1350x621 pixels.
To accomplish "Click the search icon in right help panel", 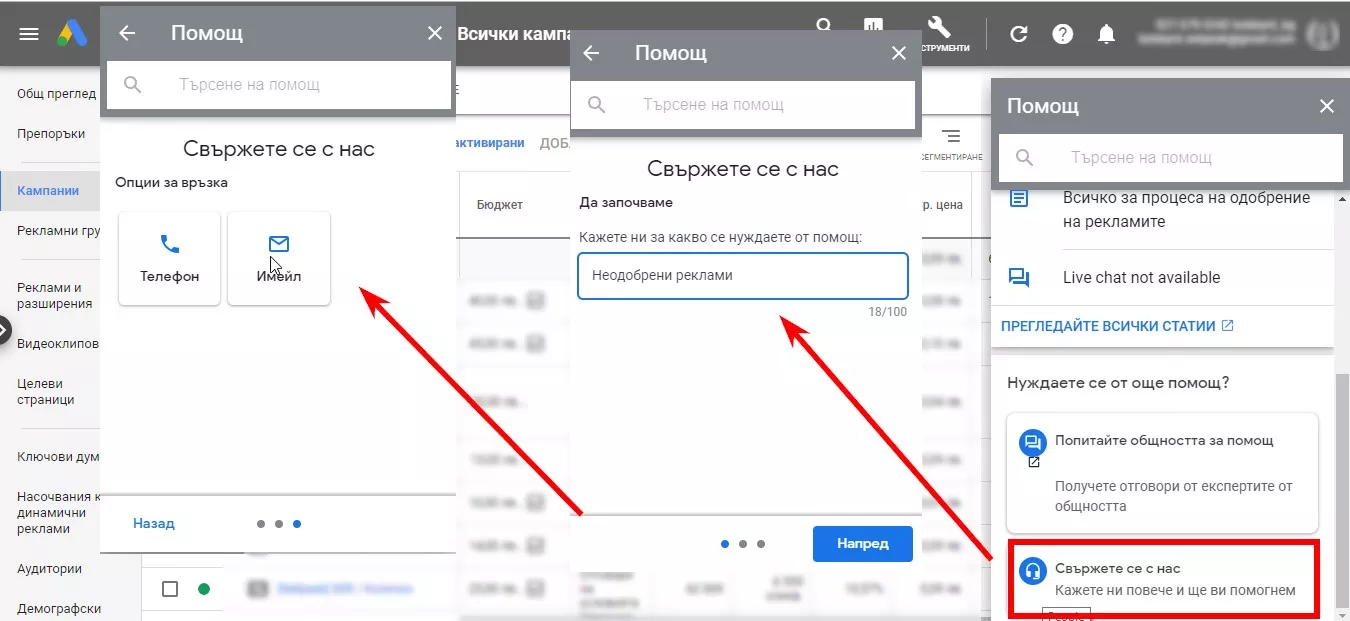I will (1024, 158).
